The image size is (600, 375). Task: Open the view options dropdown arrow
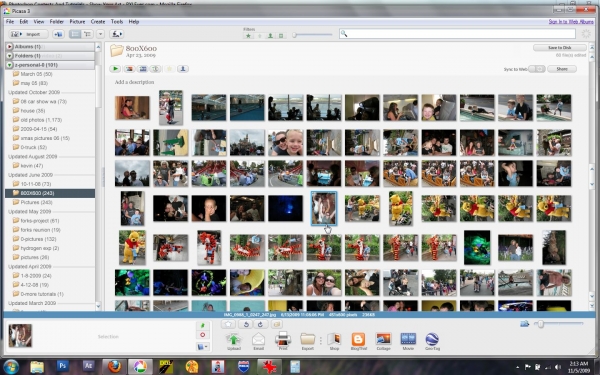(x=100, y=34)
